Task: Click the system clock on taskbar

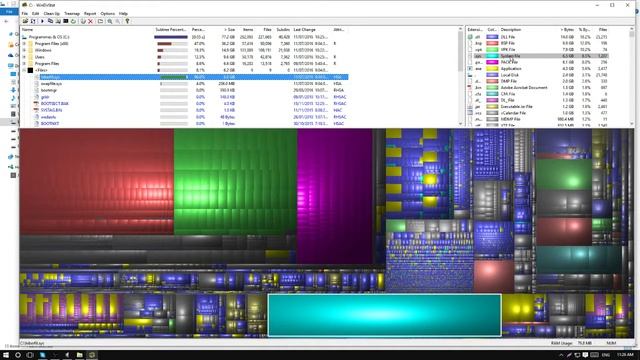Action: [625, 355]
